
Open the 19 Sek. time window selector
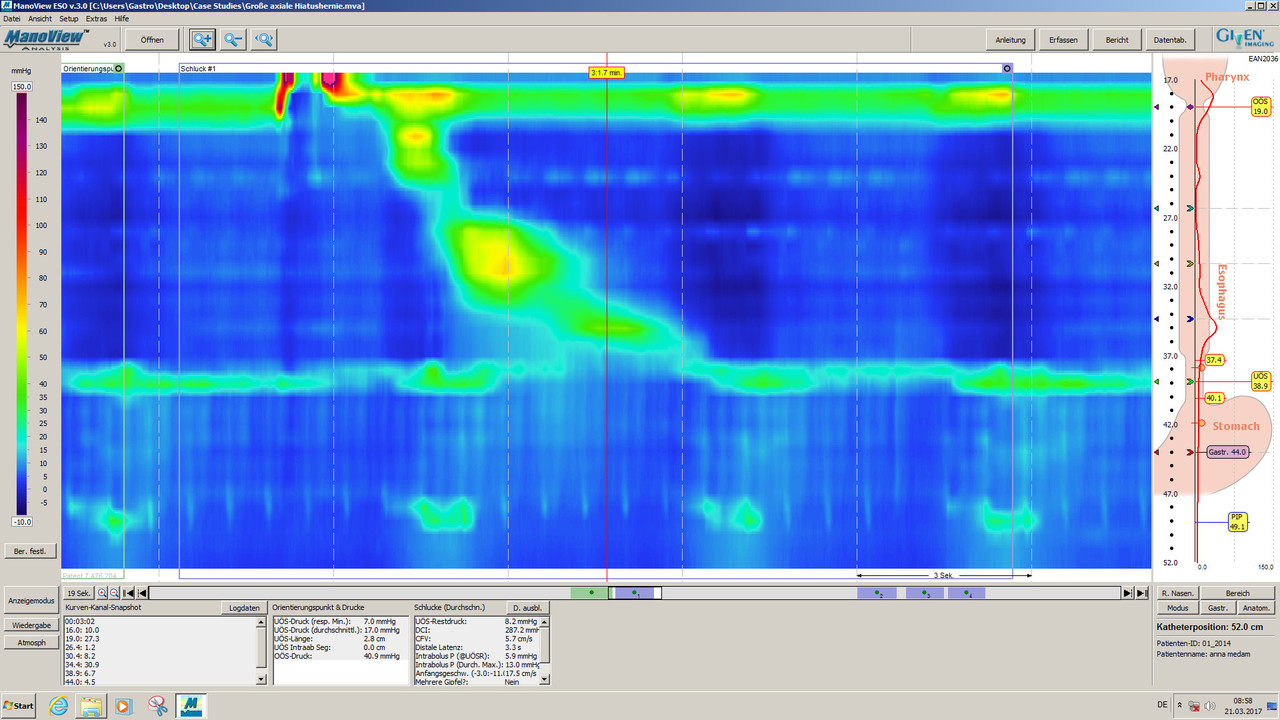pyautogui.click(x=79, y=593)
